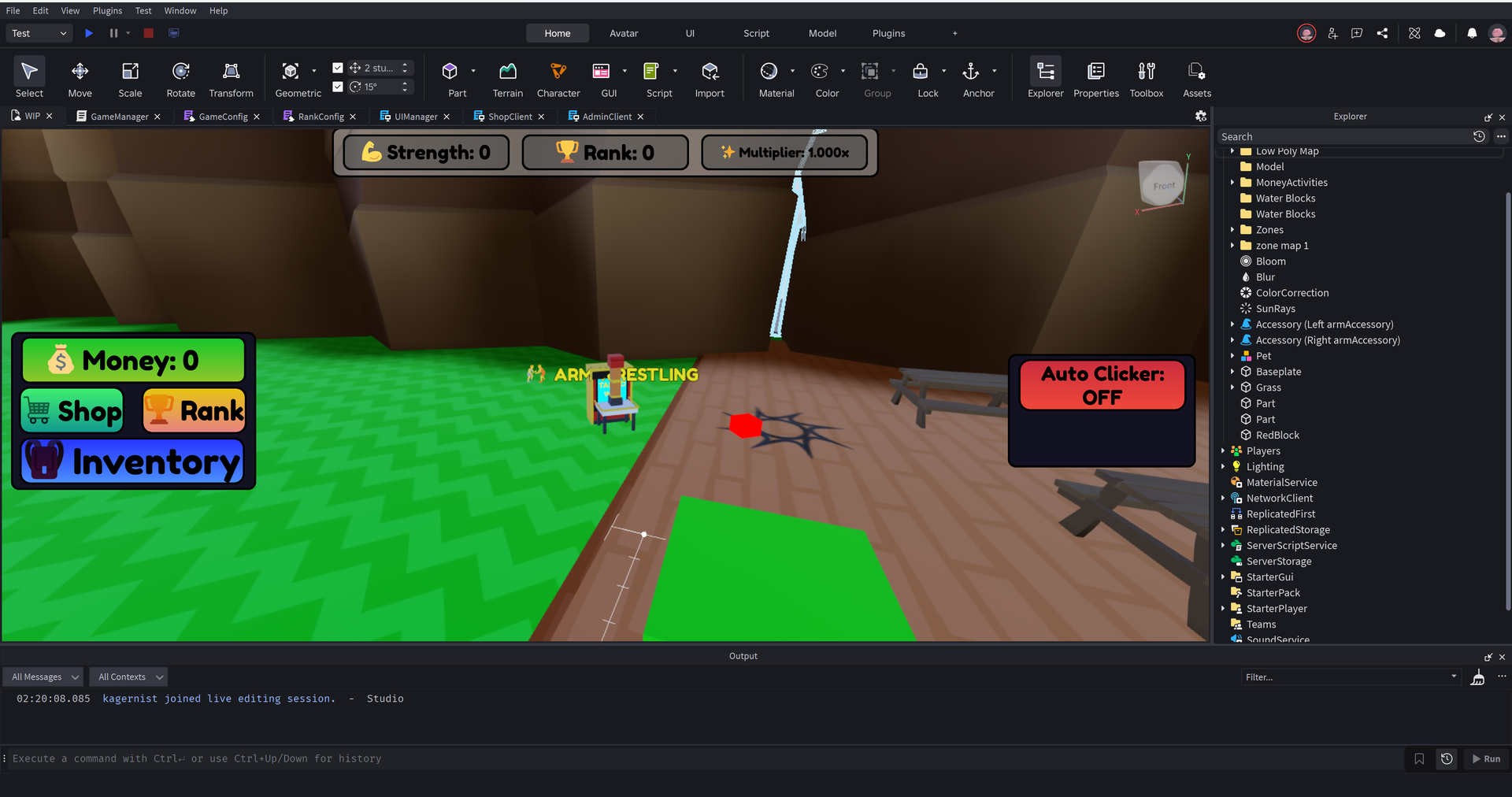The width and height of the screenshot is (1512, 797).
Task: Switch to the Model ribbon tab
Action: click(823, 33)
